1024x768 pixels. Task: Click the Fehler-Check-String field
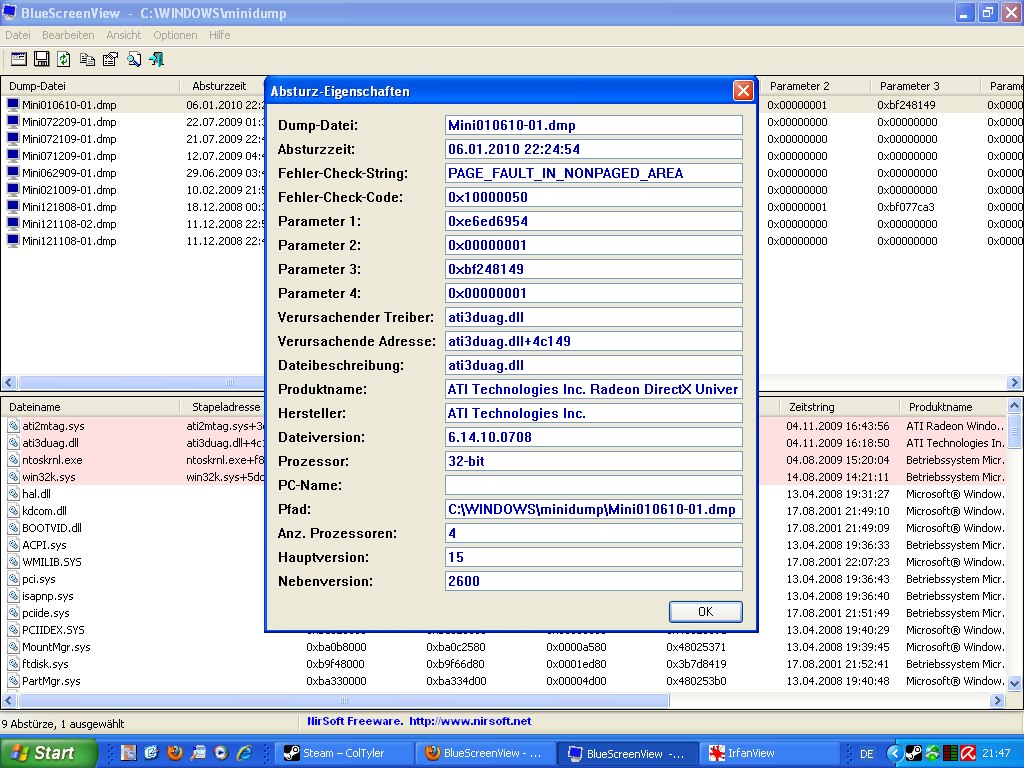594,173
